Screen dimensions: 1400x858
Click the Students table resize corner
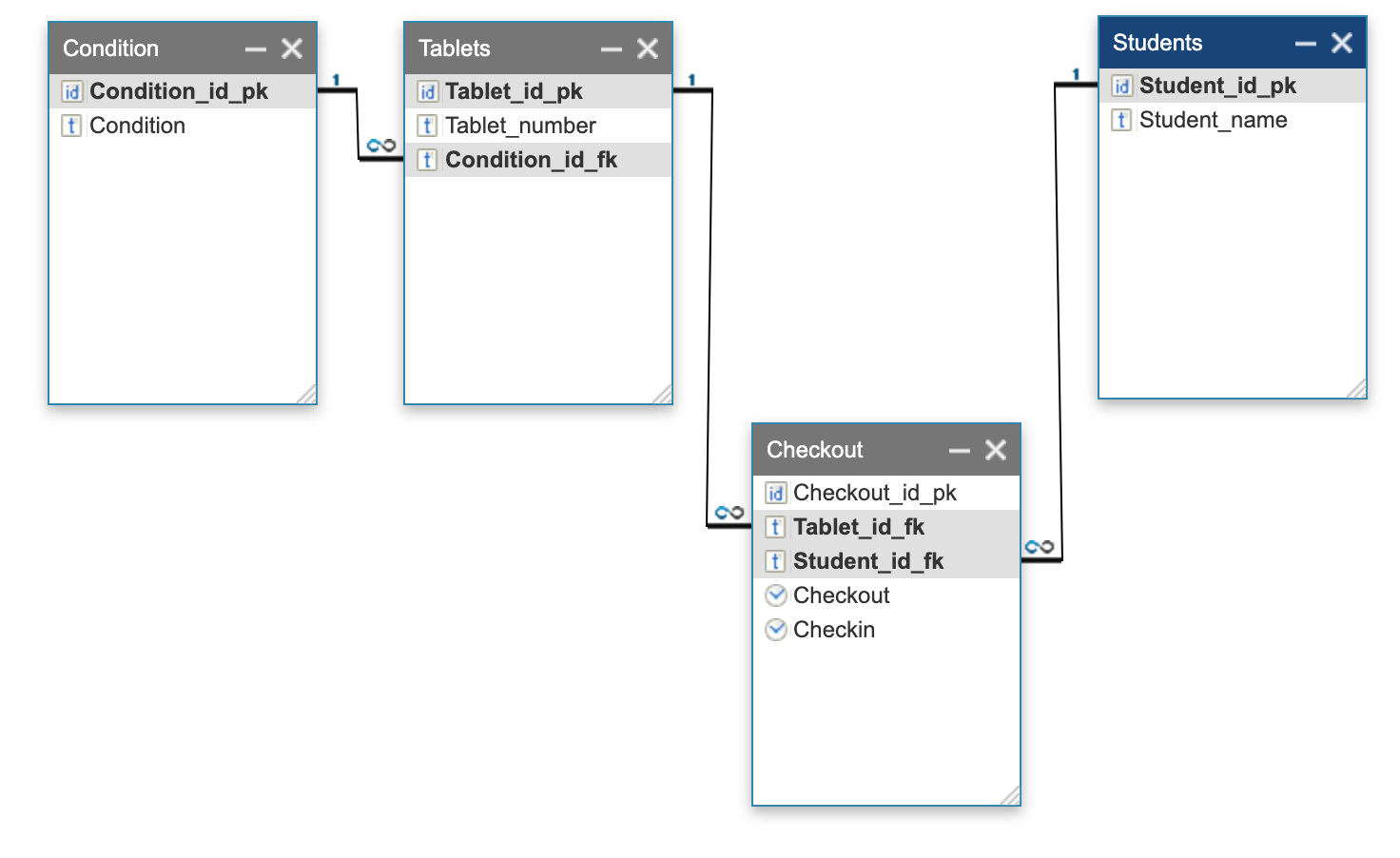(x=1356, y=388)
